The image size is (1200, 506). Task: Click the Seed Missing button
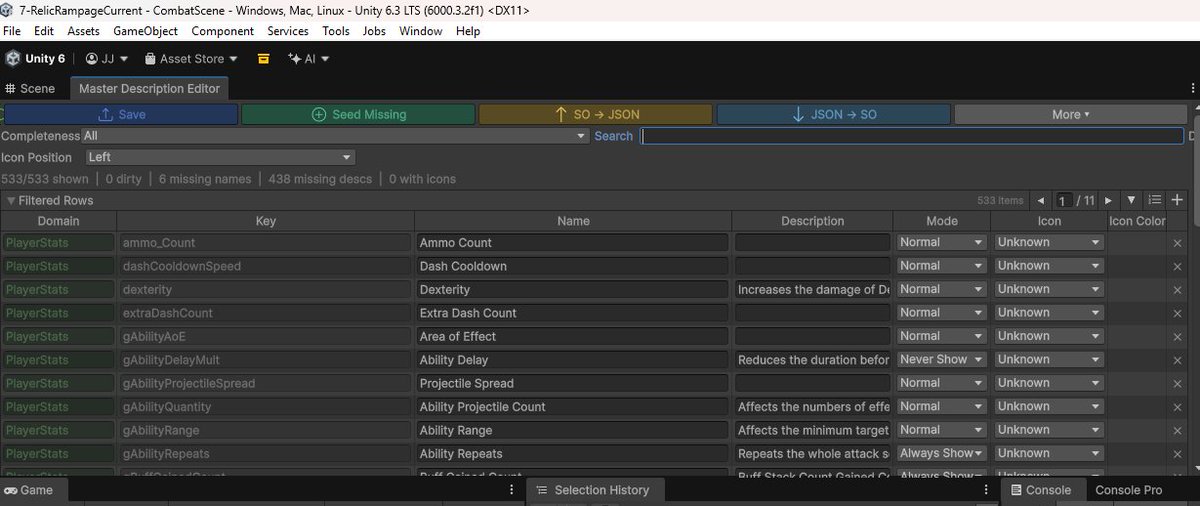tap(359, 114)
